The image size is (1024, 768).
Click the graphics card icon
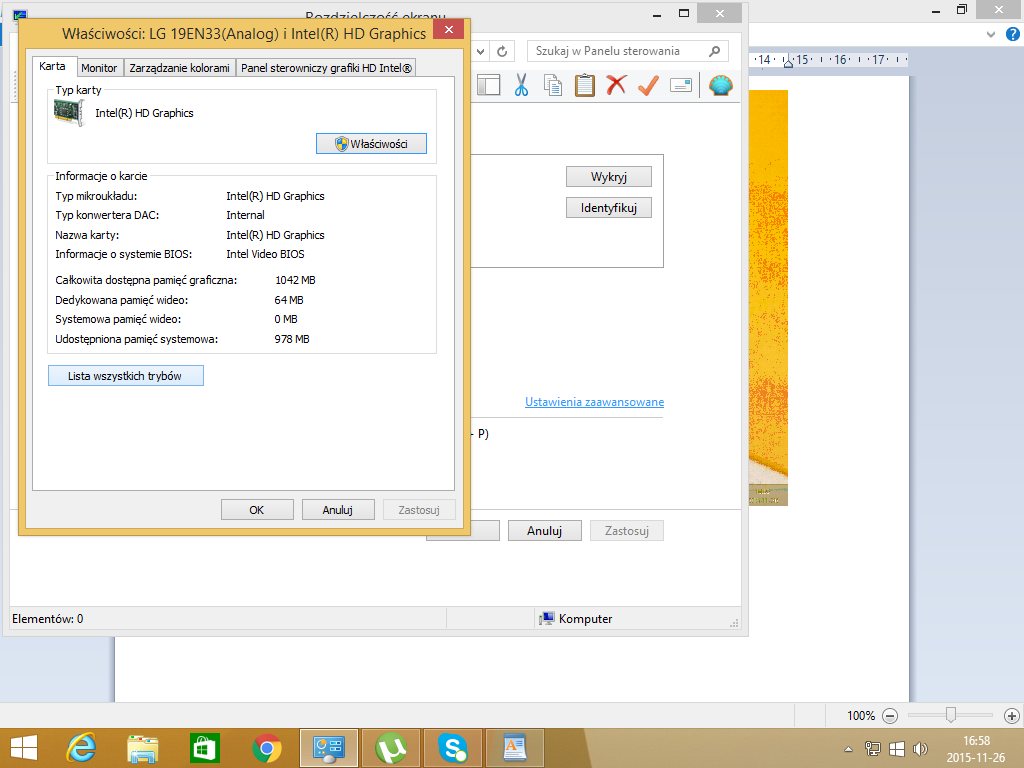click(x=69, y=112)
